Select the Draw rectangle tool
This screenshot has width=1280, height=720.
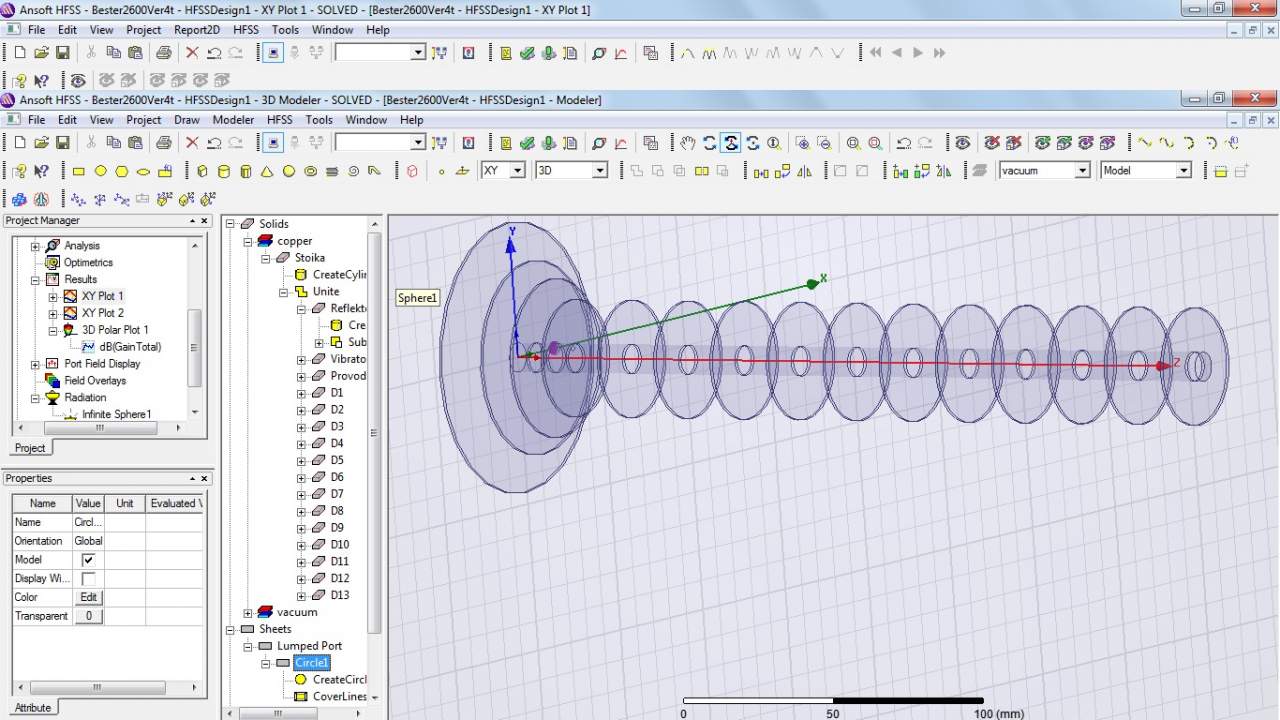[x=79, y=171]
